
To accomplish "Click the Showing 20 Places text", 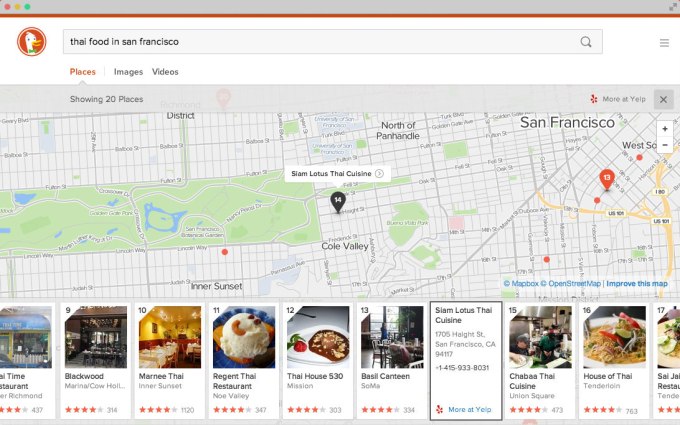I will [106, 99].
